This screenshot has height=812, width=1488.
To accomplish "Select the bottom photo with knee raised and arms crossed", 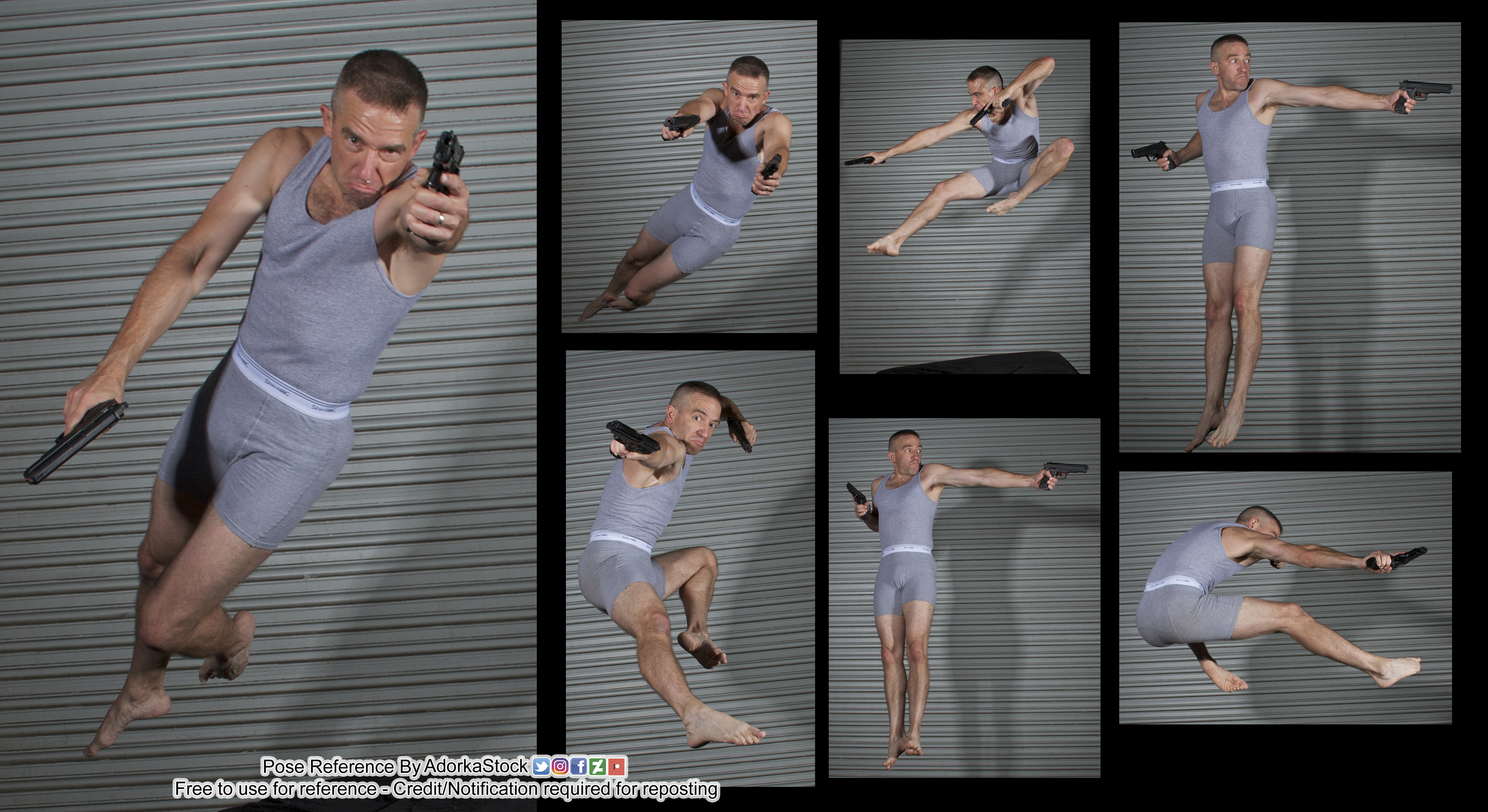I will pyautogui.click(x=690, y=566).
